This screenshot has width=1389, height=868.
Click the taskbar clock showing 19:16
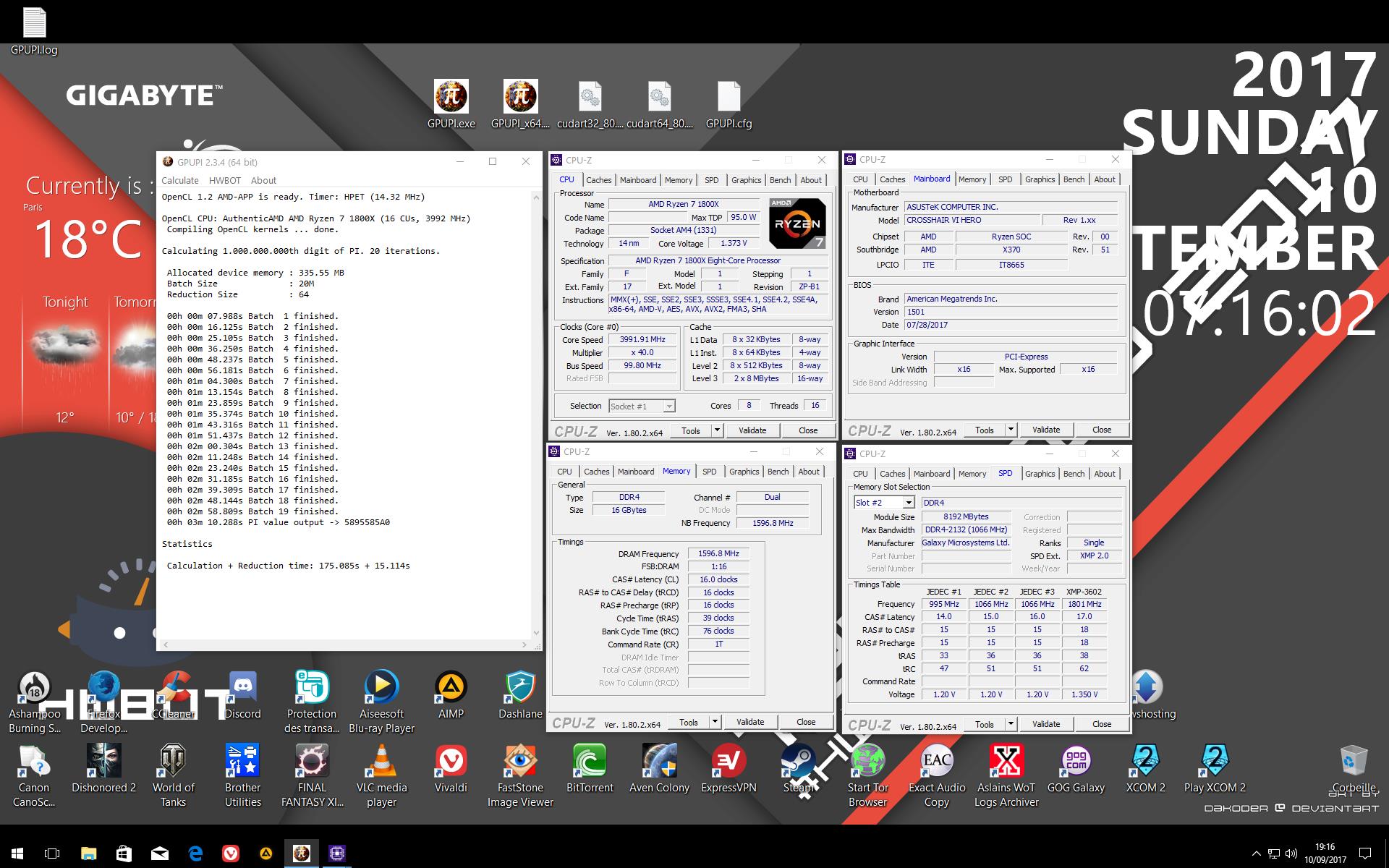point(1325,854)
